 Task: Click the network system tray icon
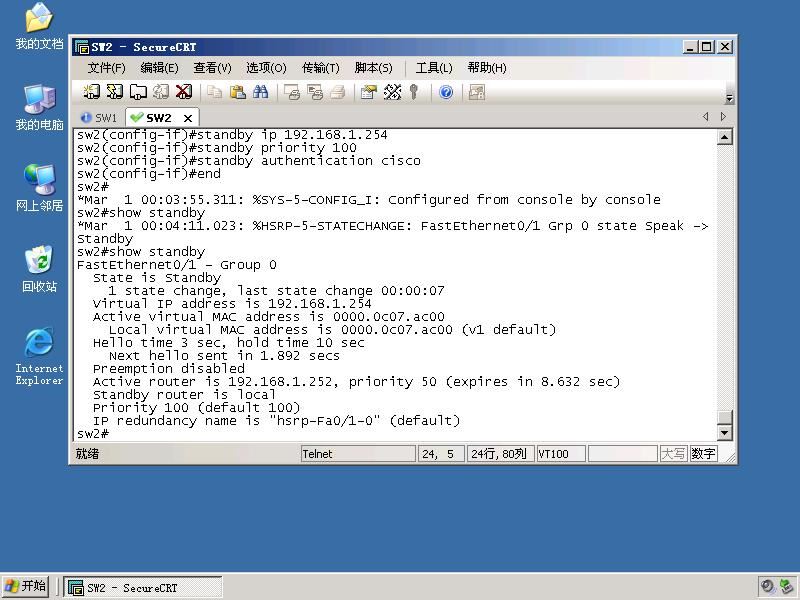(786, 586)
